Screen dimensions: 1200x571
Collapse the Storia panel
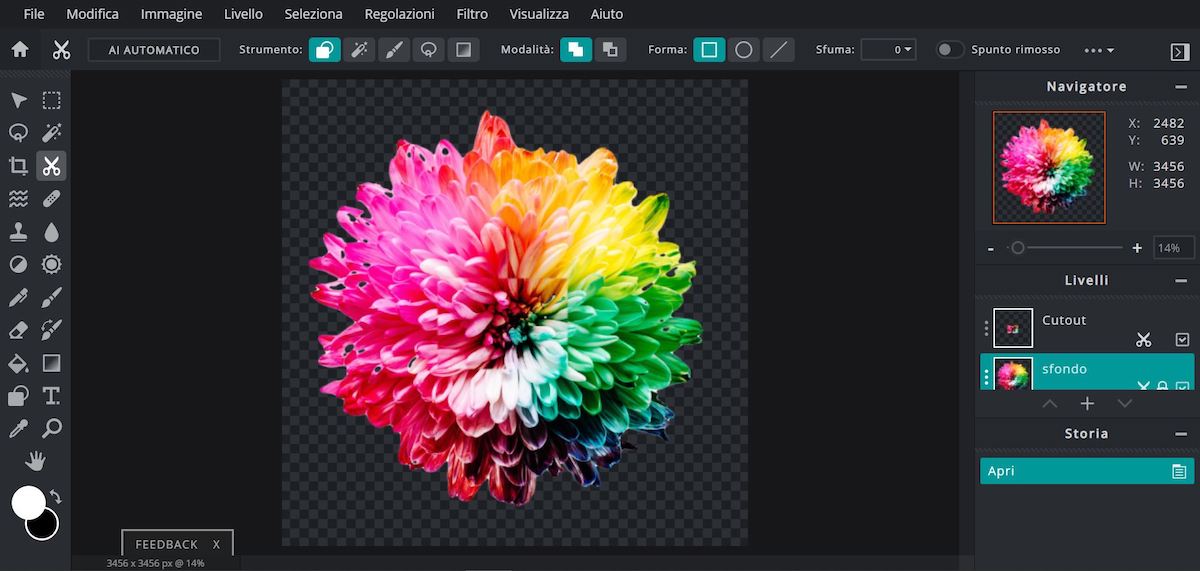(x=1181, y=434)
